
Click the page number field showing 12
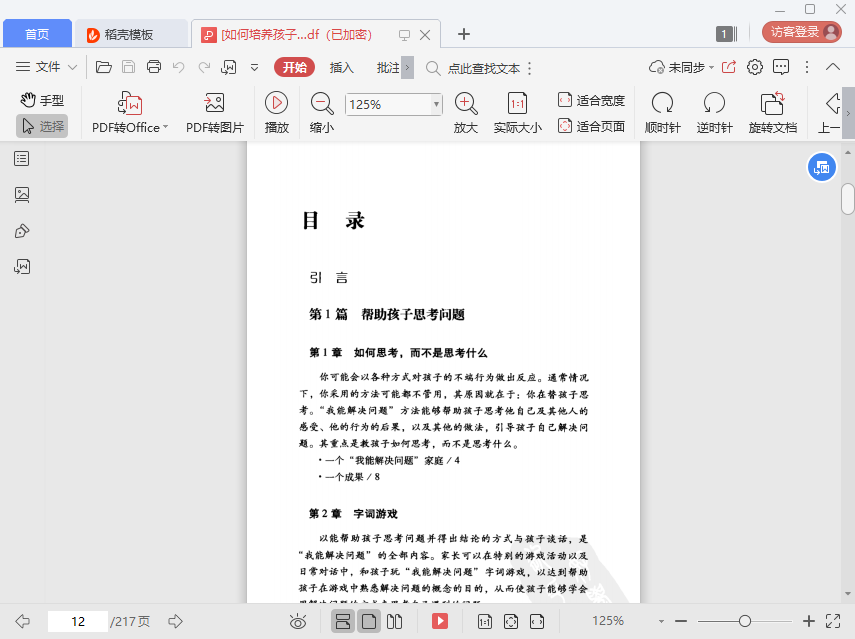pyautogui.click(x=78, y=622)
